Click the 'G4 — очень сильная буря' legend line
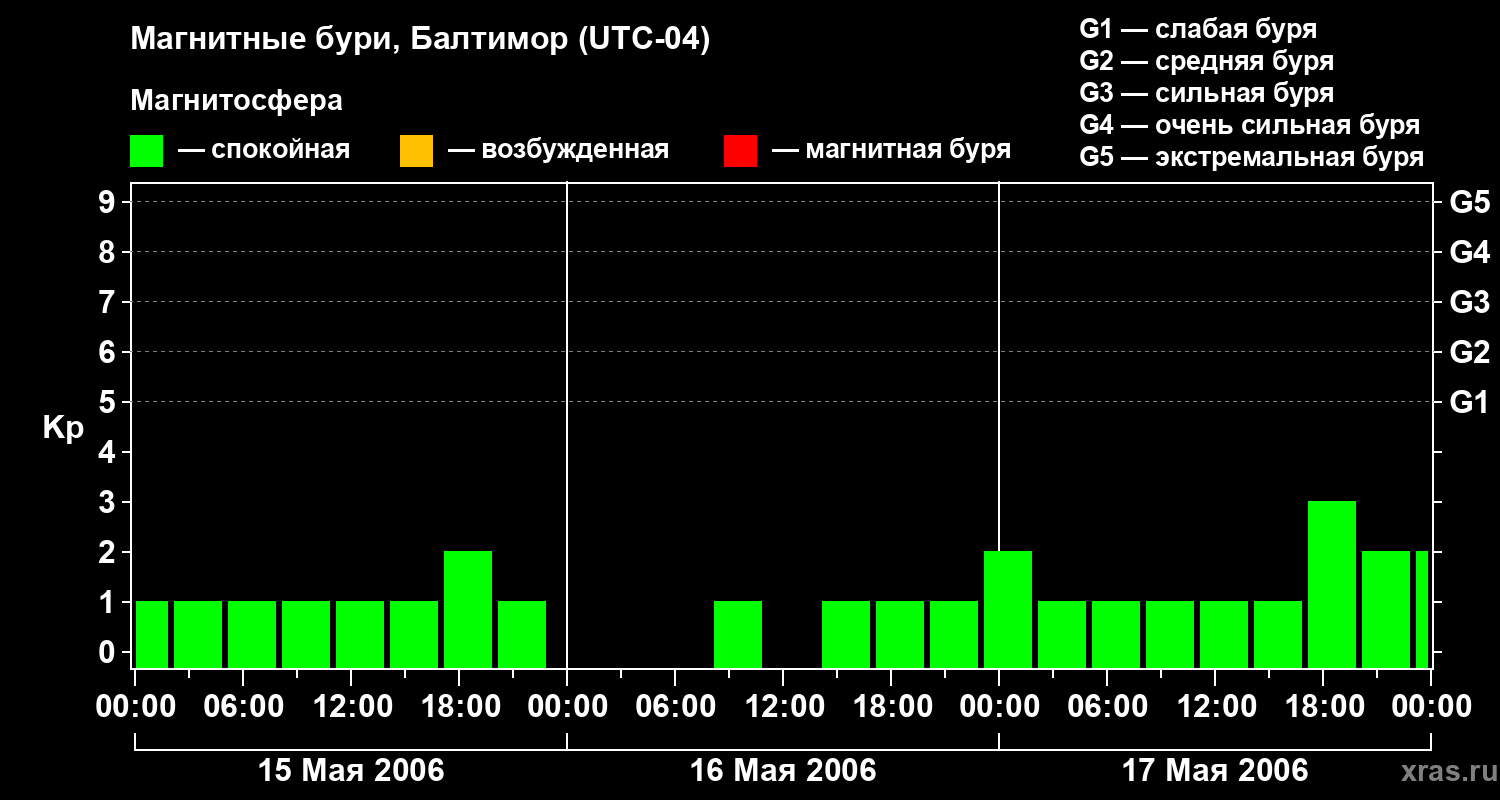The height and width of the screenshot is (800, 1500). [1249, 125]
